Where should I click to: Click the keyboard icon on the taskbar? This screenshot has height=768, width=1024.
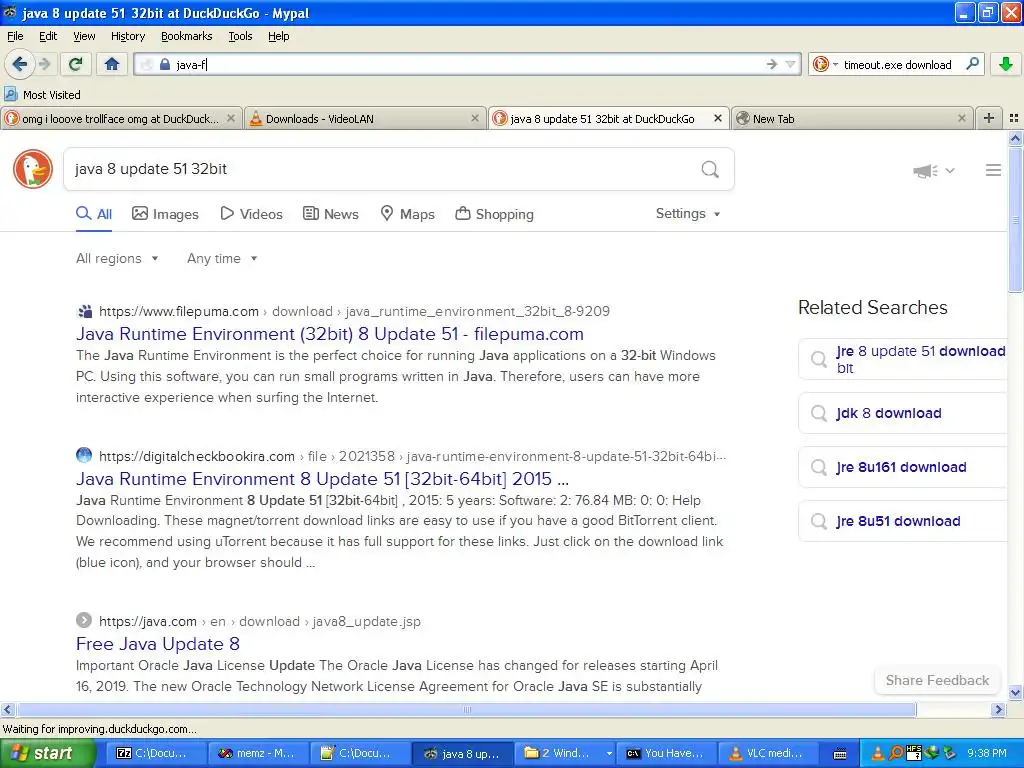840,754
